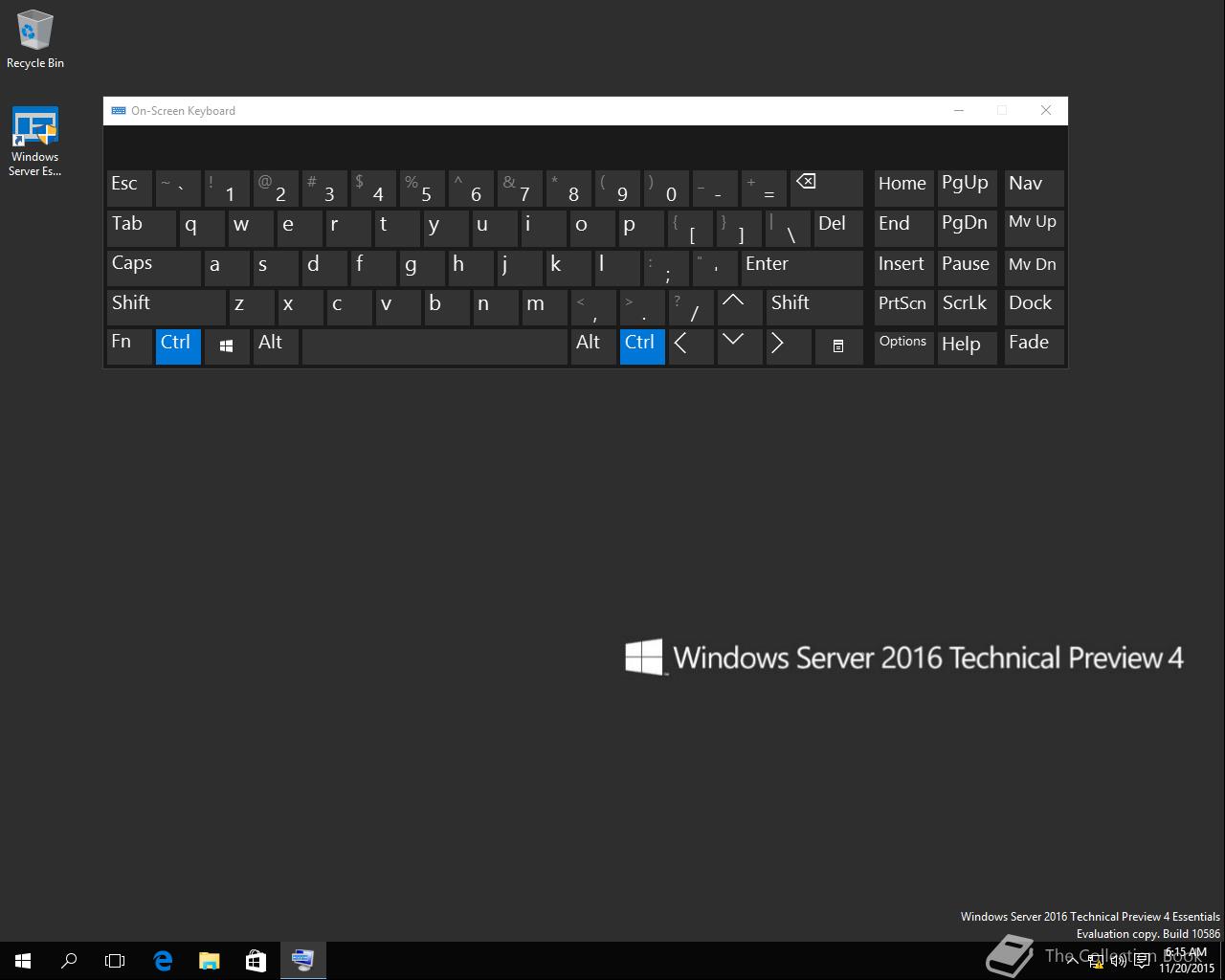Dock the on-screen keyboard
The height and width of the screenshot is (980, 1225).
(1034, 307)
